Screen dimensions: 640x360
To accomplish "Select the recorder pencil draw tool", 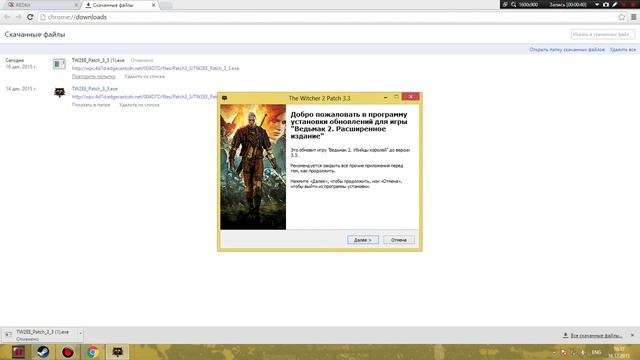I will point(615,4).
